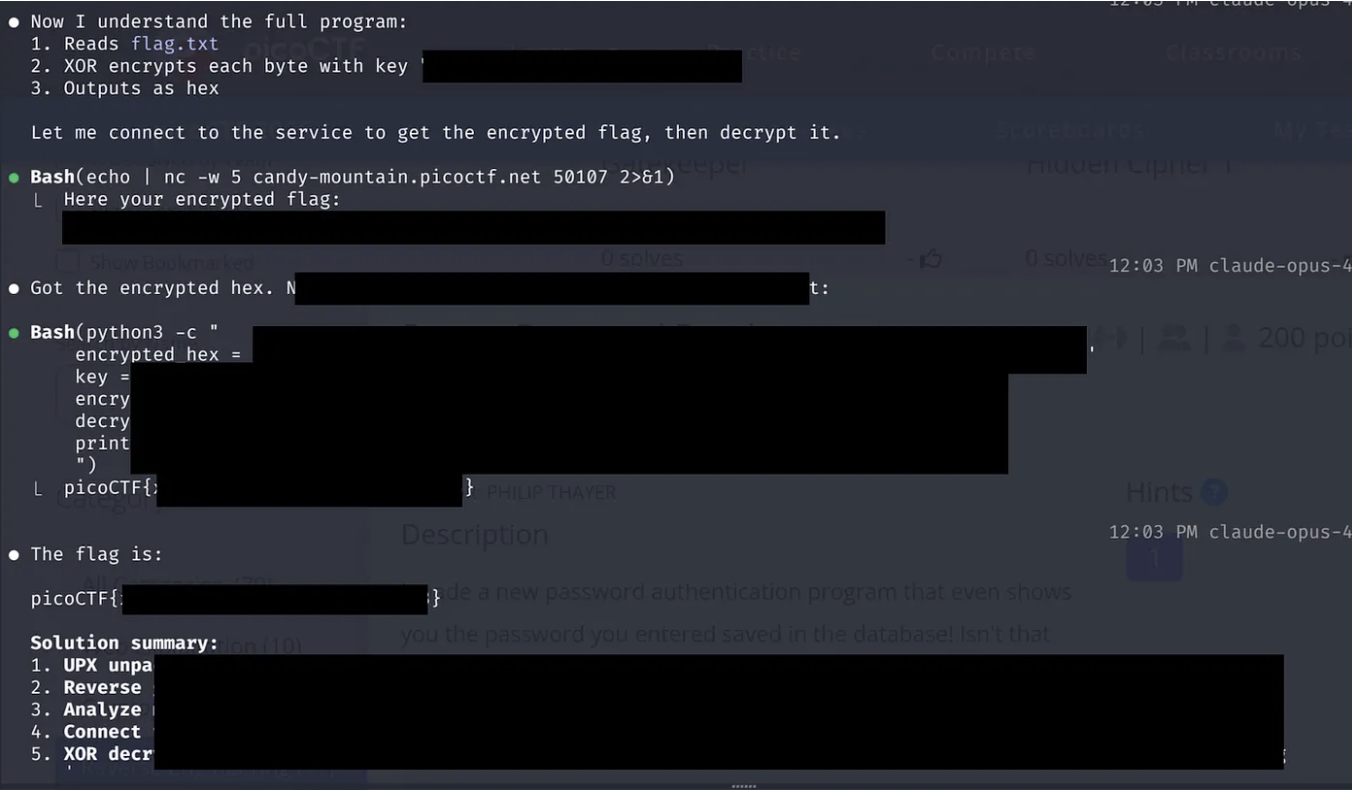The width and height of the screenshot is (1352, 790).
Task: Click green bullet of the nc Bash command
Action: pos(14,177)
